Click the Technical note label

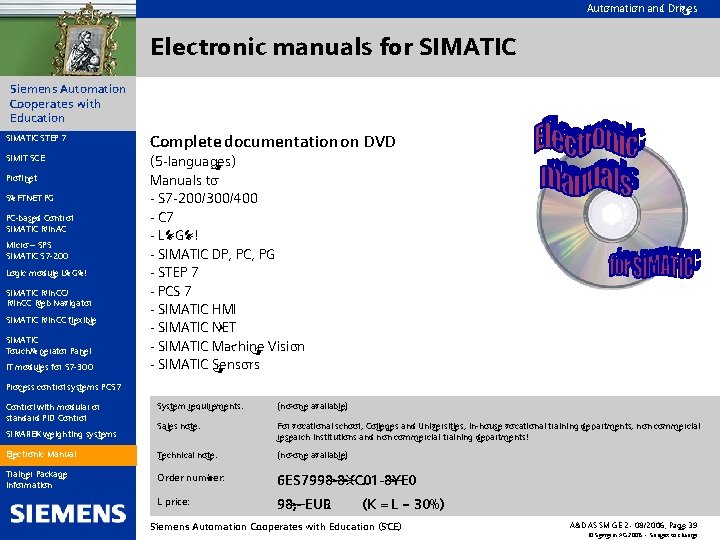187,456
